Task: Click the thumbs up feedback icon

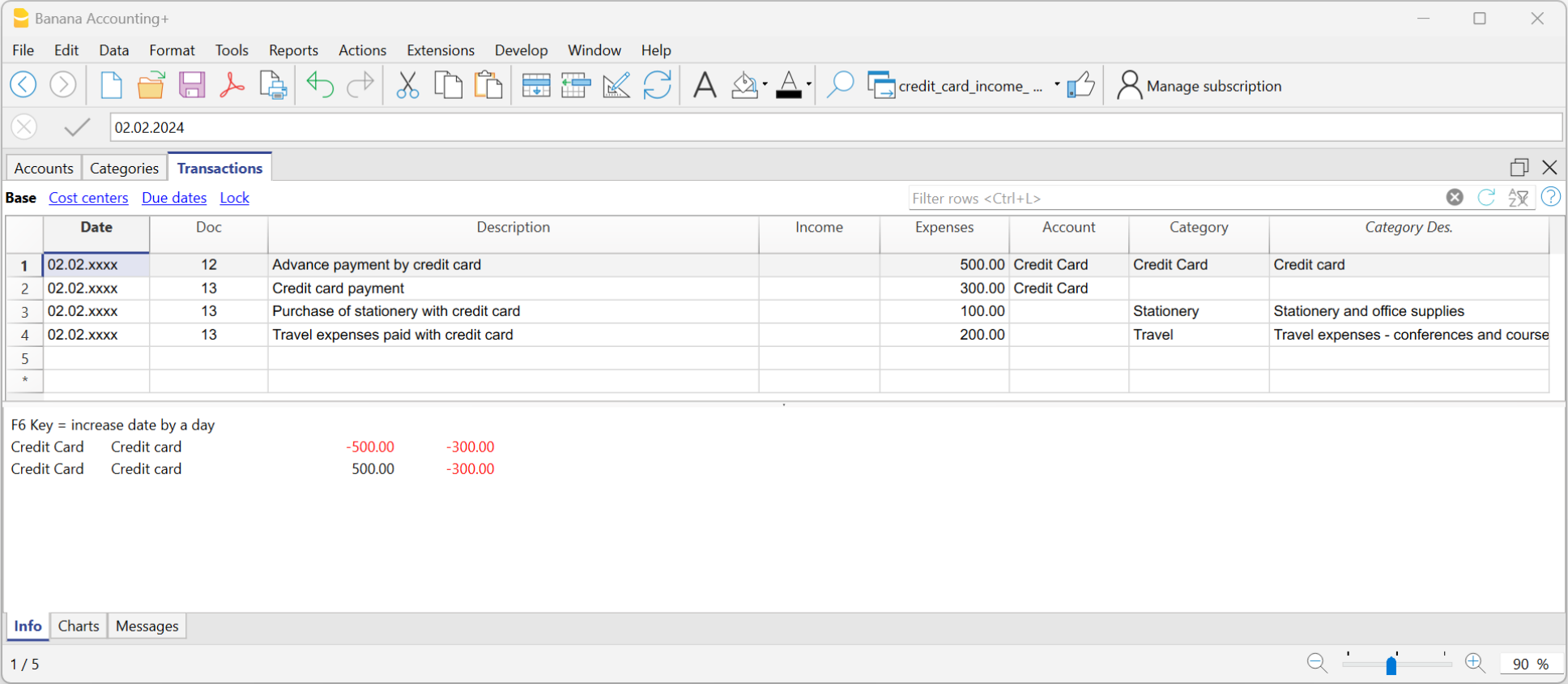Action: [x=1080, y=85]
